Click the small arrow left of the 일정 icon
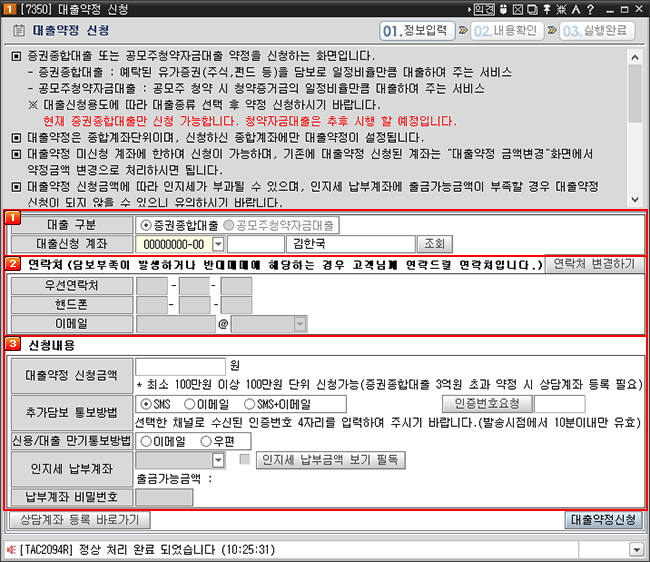The height and width of the screenshot is (562, 650). pyautogui.click(x=469, y=9)
